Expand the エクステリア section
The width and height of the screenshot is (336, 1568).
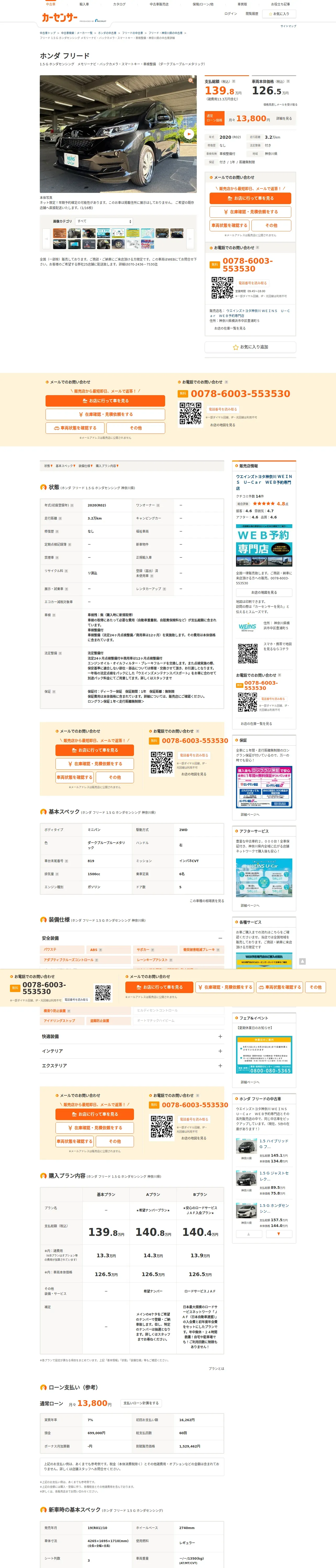coord(220,1065)
